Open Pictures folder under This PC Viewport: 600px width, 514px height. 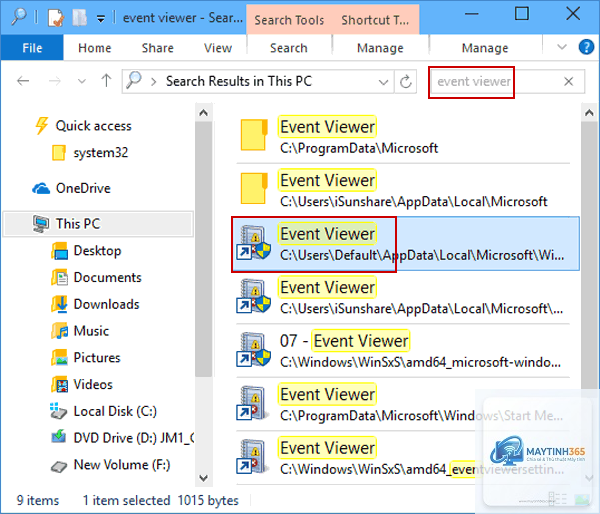[96, 358]
